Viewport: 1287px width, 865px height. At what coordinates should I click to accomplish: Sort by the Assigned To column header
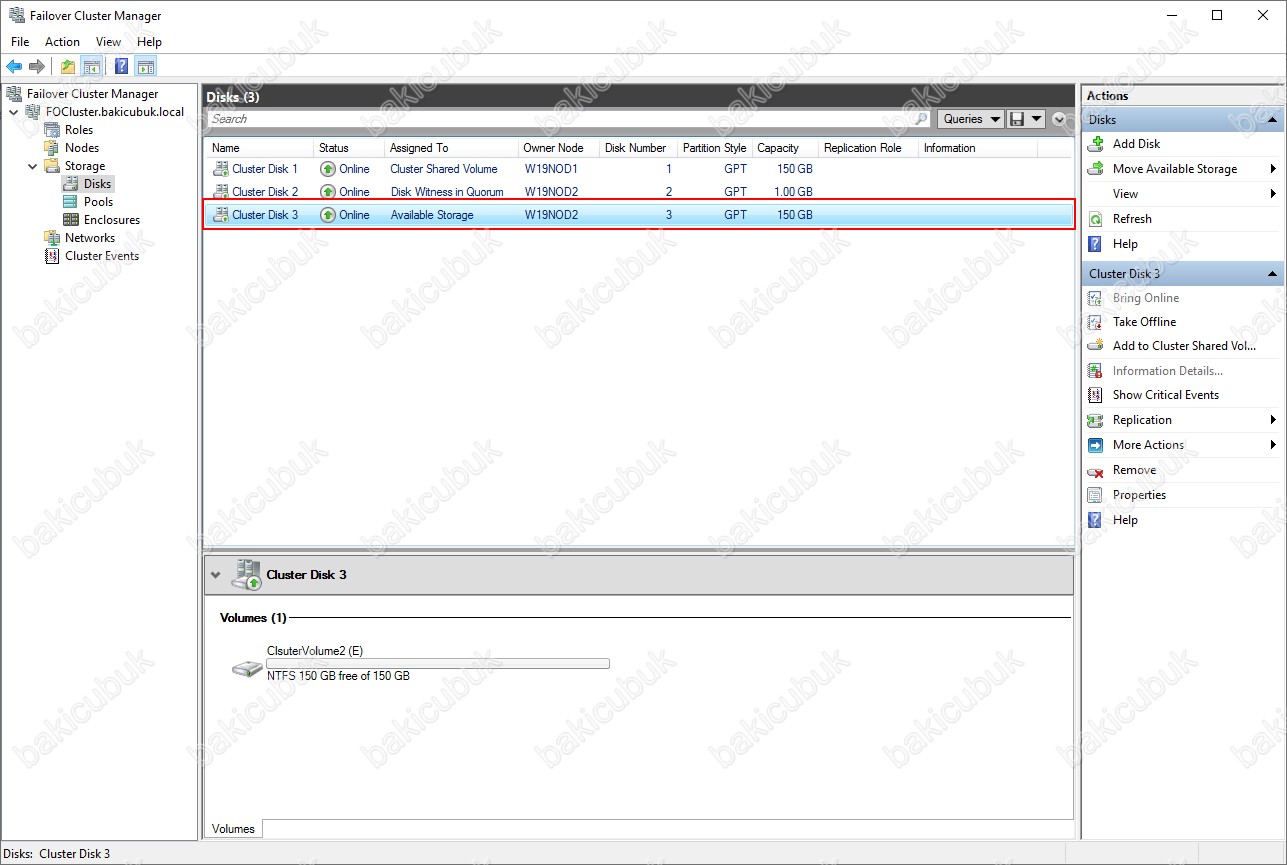[x=451, y=148]
